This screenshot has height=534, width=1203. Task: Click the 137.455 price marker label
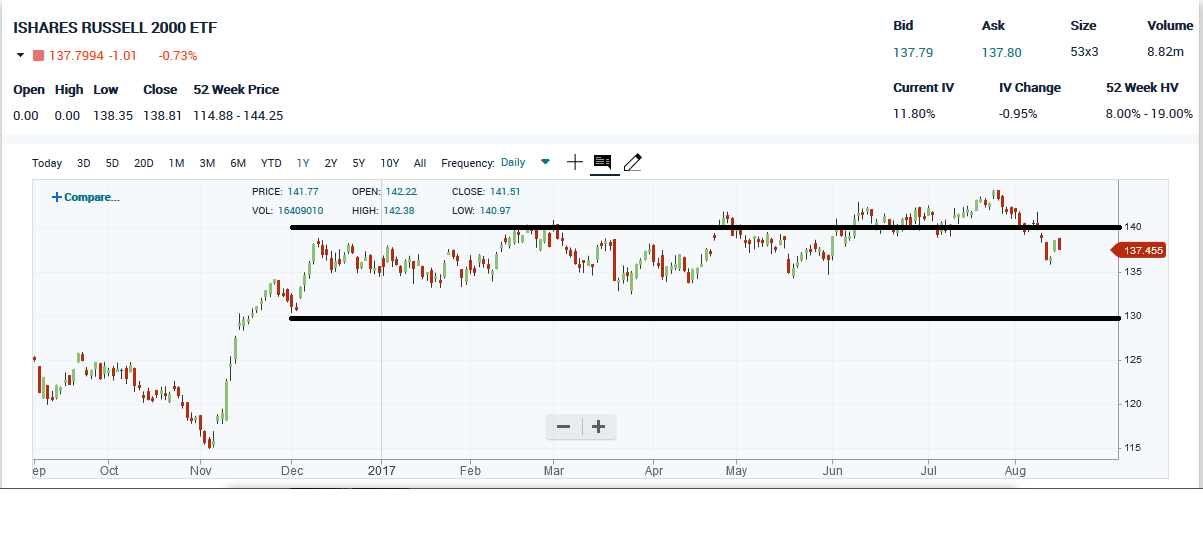[x=1140, y=251]
